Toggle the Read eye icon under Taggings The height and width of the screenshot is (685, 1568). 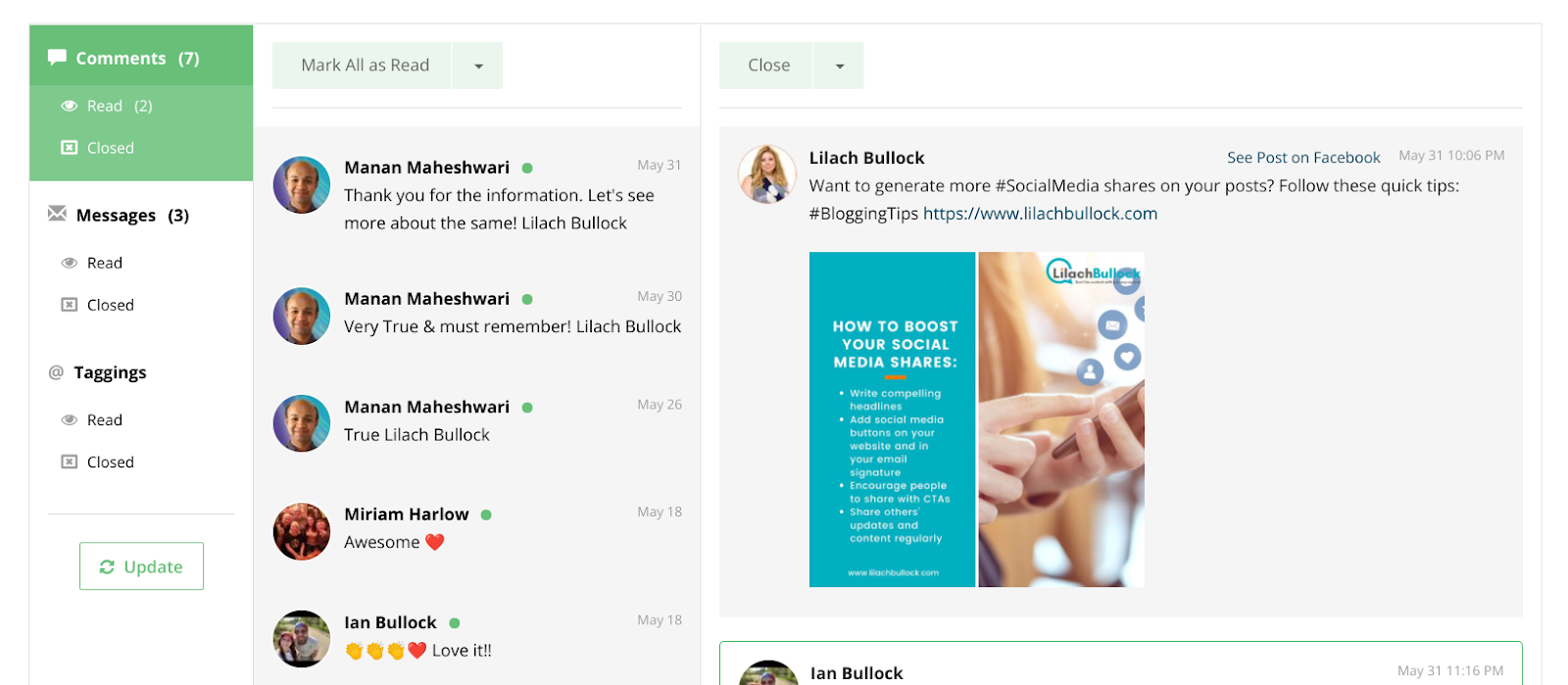click(70, 419)
